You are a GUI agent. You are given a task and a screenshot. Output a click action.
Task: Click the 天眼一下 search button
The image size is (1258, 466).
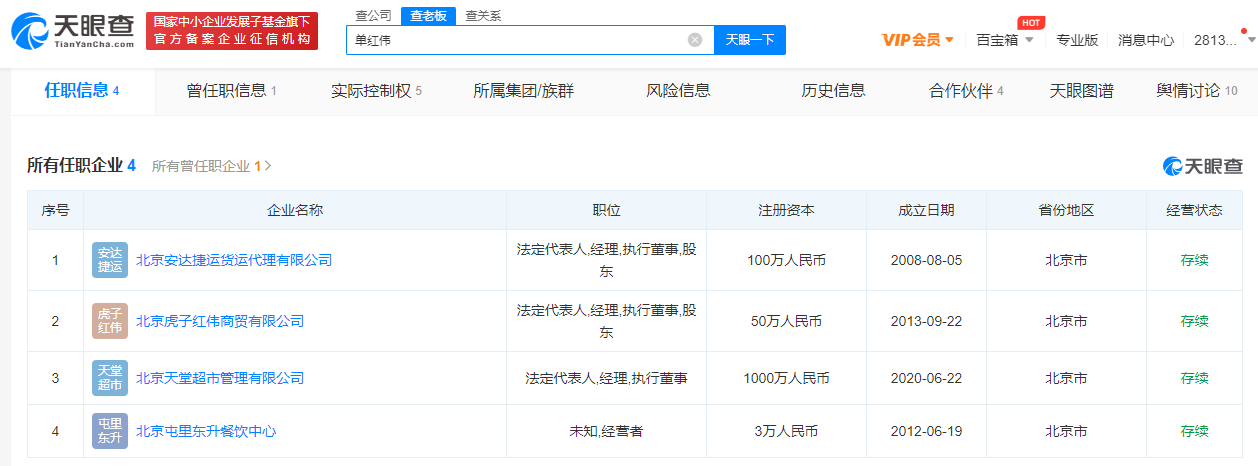pyautogui.click(x=750, y=40)
